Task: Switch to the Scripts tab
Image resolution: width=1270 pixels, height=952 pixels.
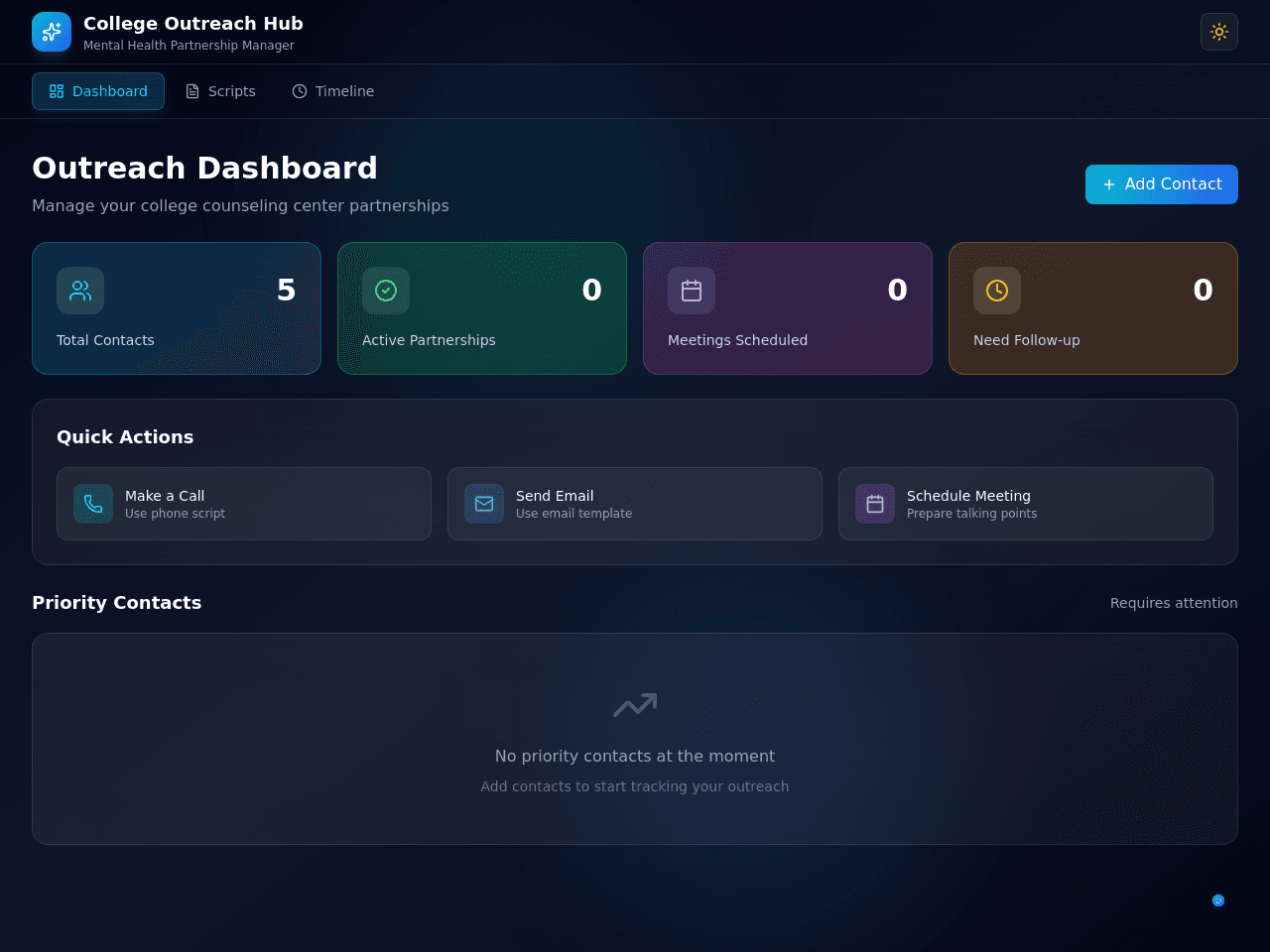Action: pos(220,91)
